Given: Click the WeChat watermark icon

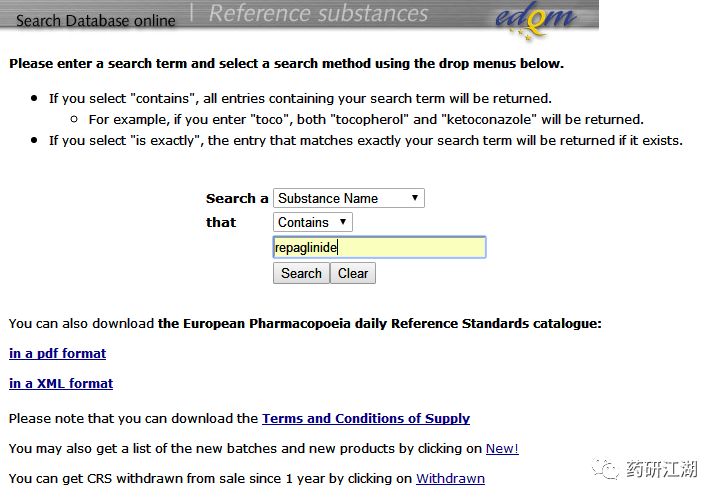Looking at the screenshot, I should (605, 469).
